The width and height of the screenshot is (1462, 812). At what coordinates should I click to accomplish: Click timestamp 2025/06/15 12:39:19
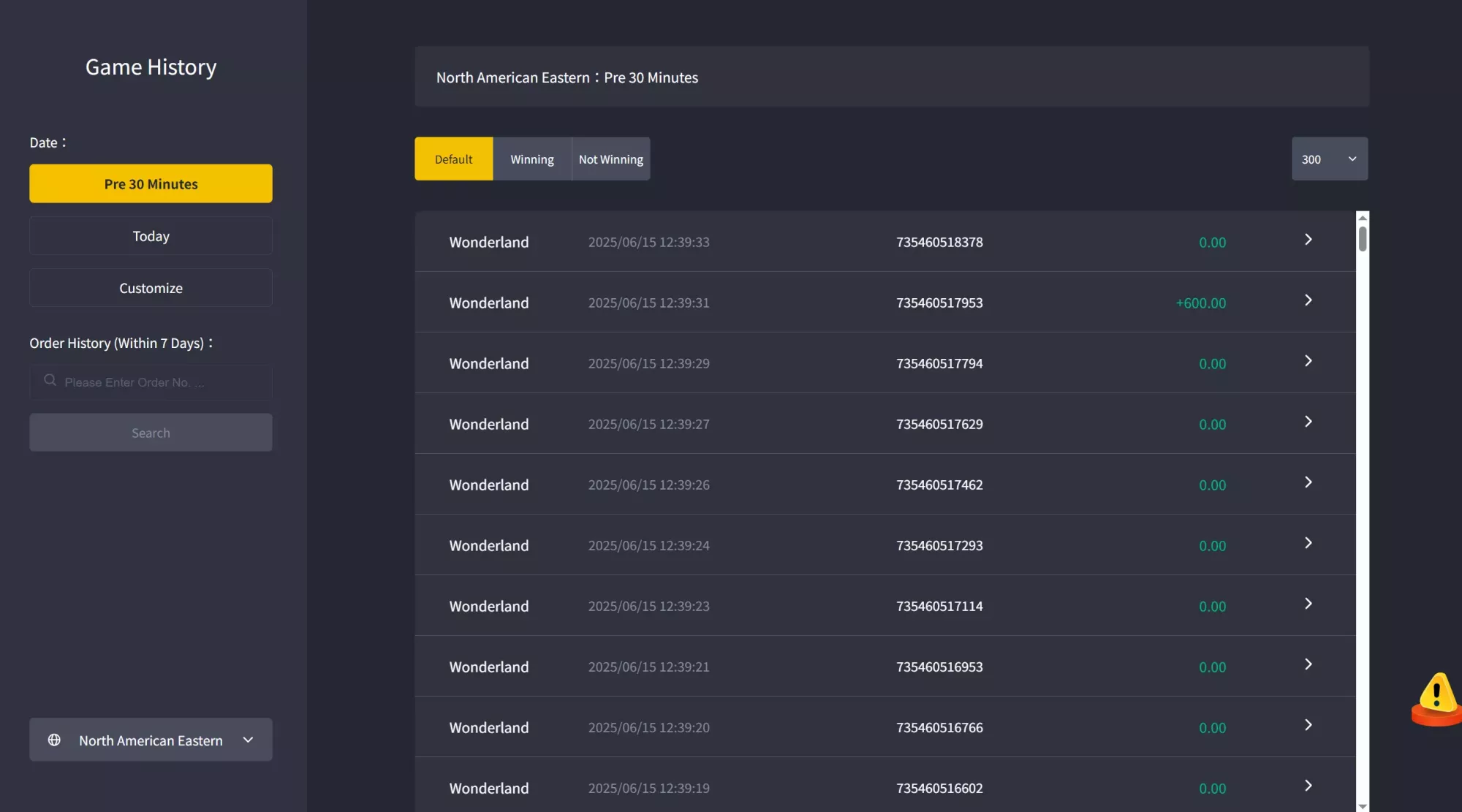[649, 788]
